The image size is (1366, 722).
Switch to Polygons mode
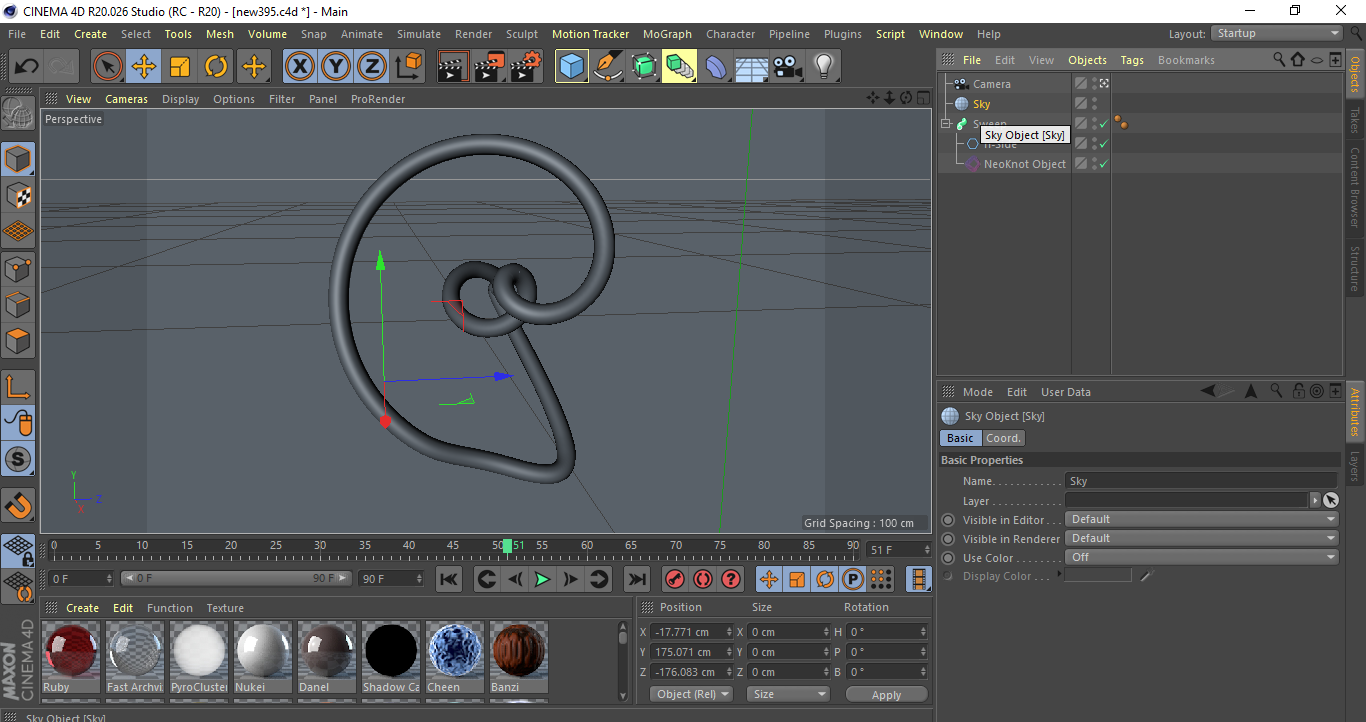pyautogui.click(x=18, y=341)
